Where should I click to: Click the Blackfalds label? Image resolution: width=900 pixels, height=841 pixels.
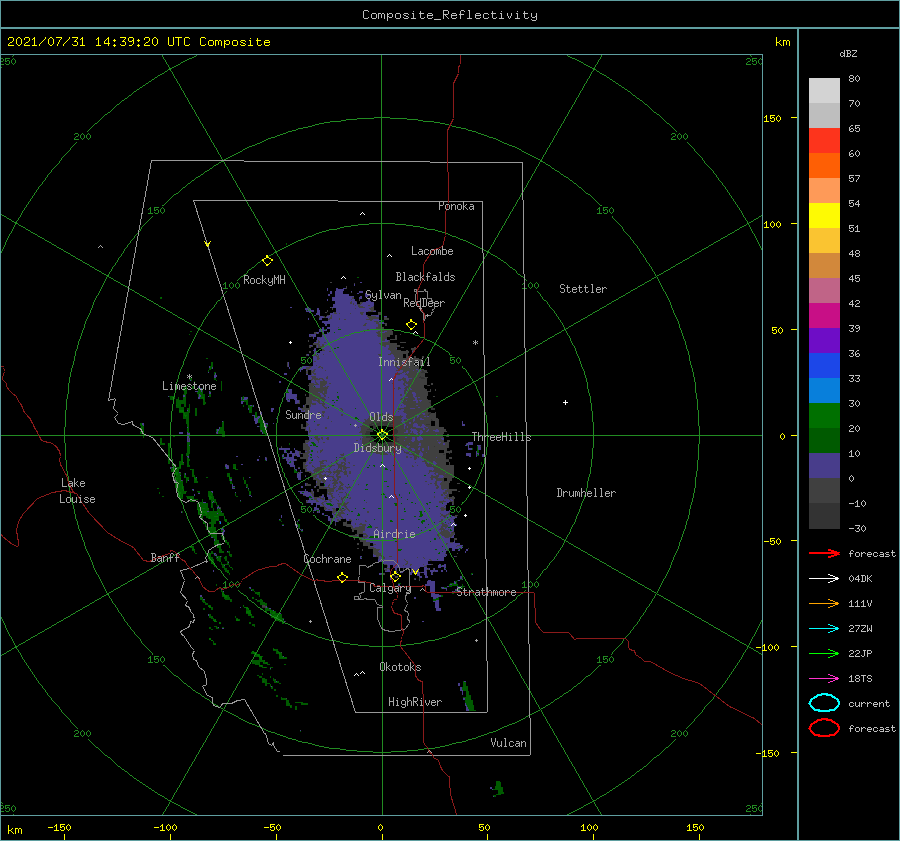(x=425, y=277)
